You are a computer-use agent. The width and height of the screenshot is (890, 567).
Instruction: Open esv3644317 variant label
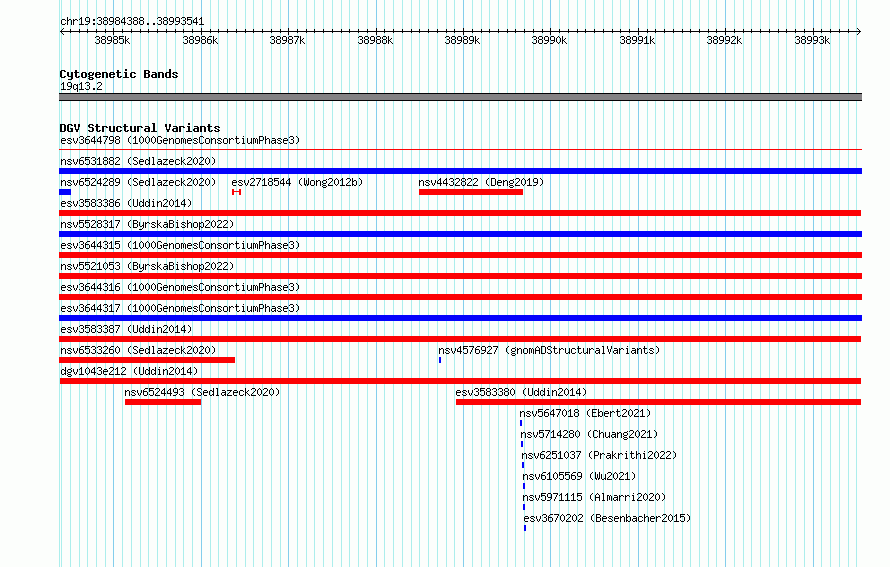coord(180,308)
